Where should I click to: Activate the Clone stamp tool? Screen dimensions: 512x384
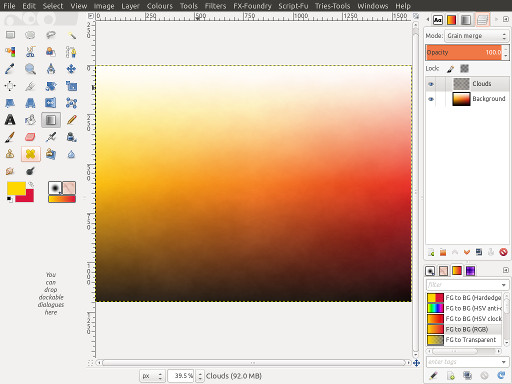click(10, 154)
